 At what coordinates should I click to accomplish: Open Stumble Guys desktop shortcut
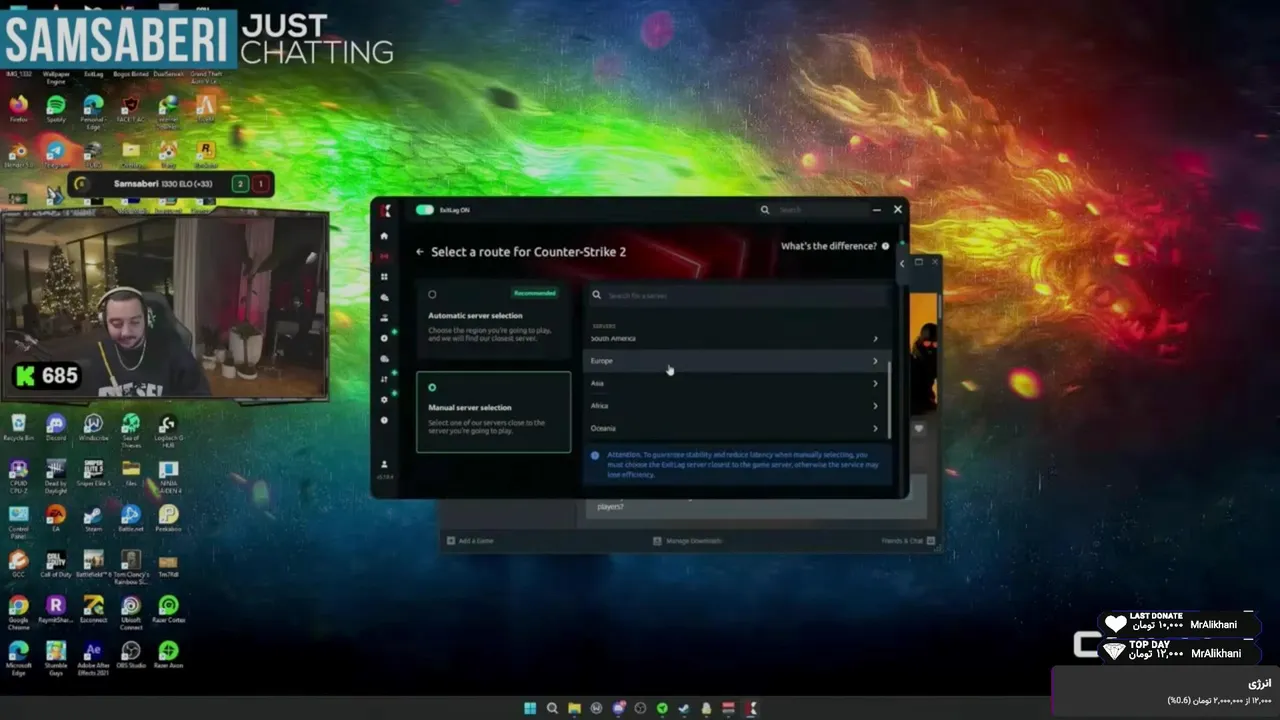click(x=56, y=658)
